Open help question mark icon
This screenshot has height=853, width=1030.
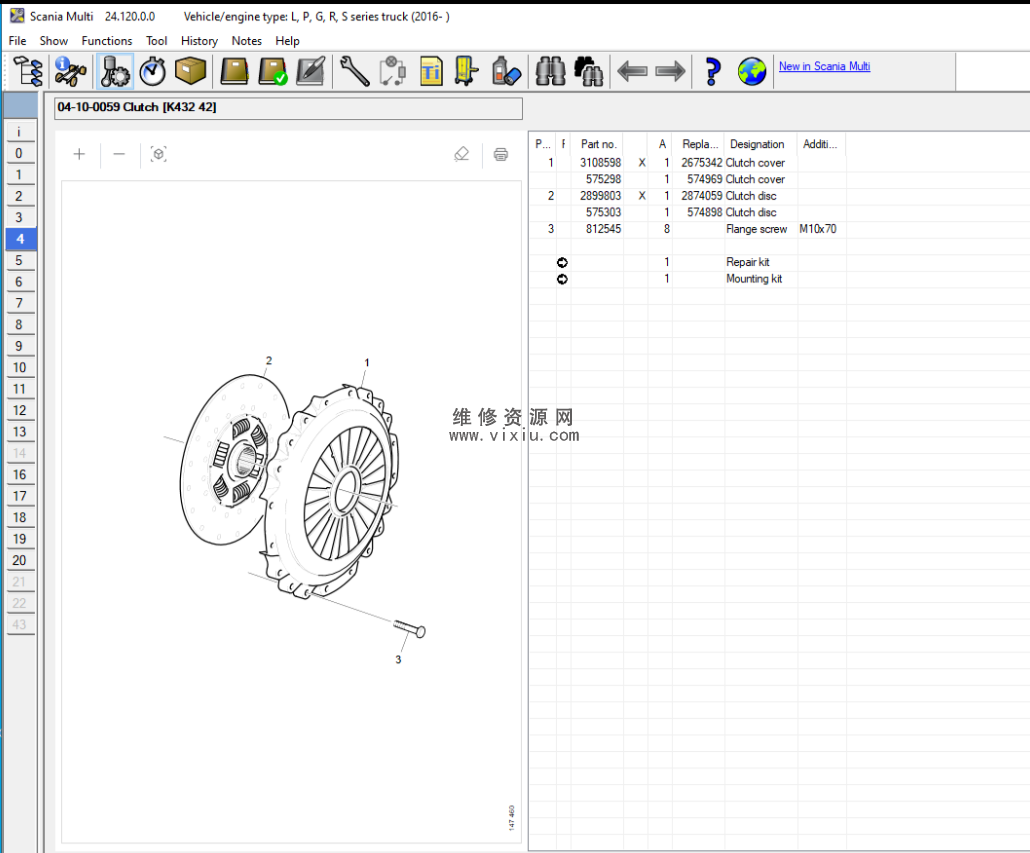(712, 71)
